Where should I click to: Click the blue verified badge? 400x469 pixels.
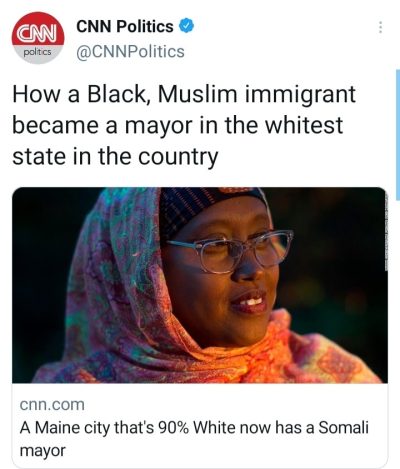tap(187, 26)
